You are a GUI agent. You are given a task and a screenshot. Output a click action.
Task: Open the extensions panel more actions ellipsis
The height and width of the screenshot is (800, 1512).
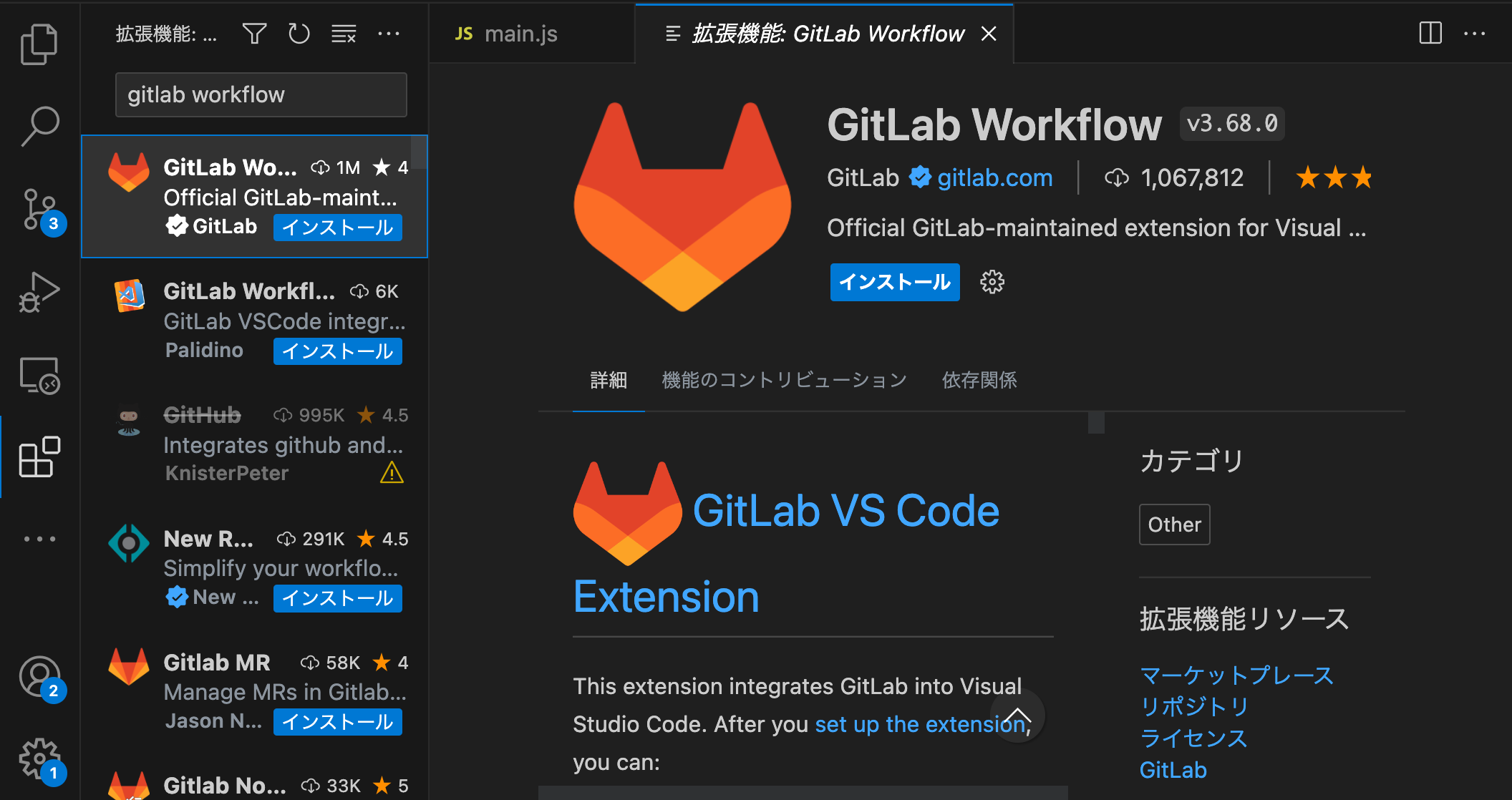389,34
